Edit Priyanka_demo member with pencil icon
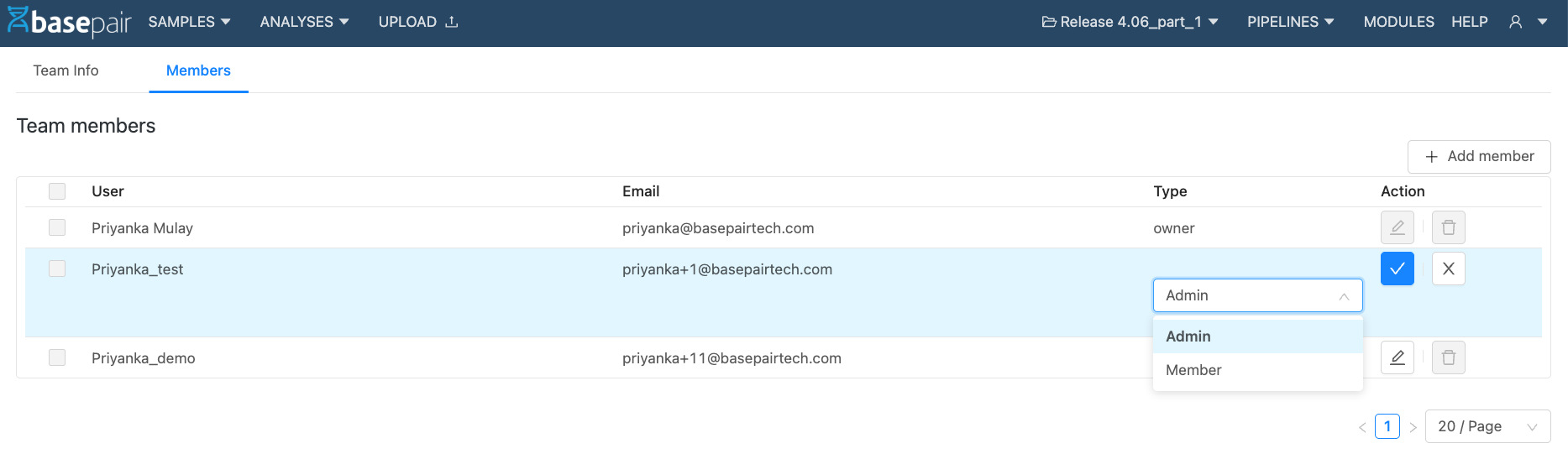Image resolution: width=1568 pixels, height=459 pixels. pos(1397,357)
